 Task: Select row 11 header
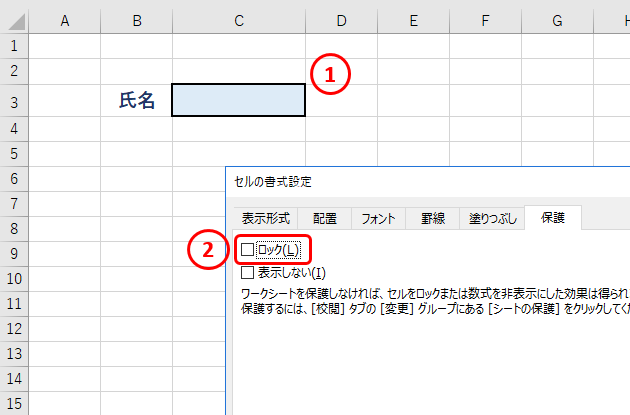(x=14, y=303)
